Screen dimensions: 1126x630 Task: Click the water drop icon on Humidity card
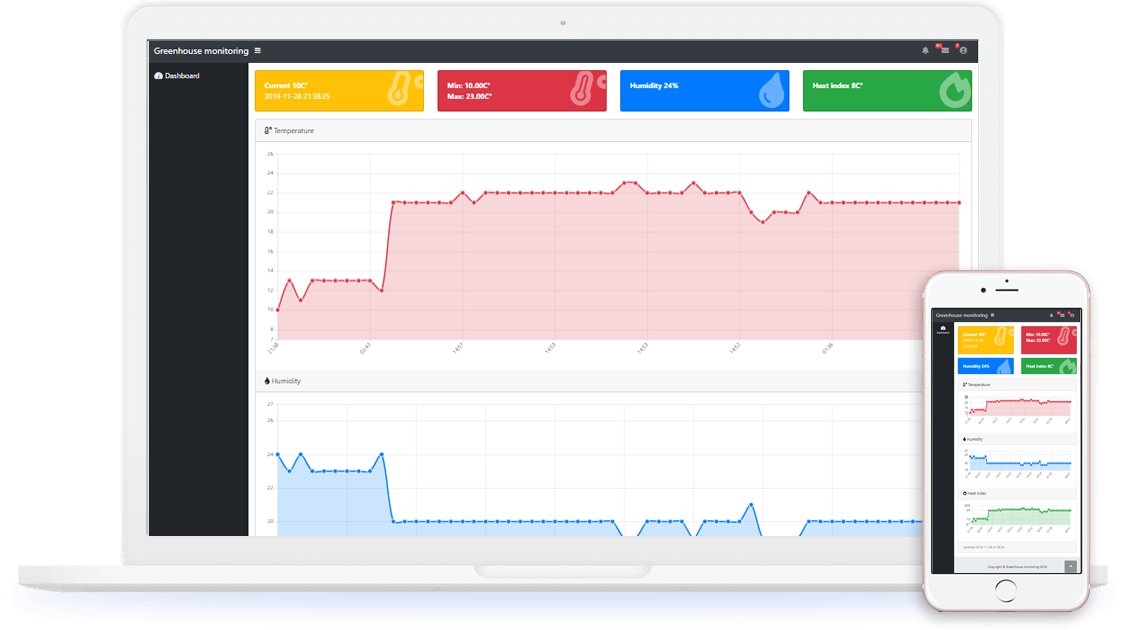tap(770, 91)
